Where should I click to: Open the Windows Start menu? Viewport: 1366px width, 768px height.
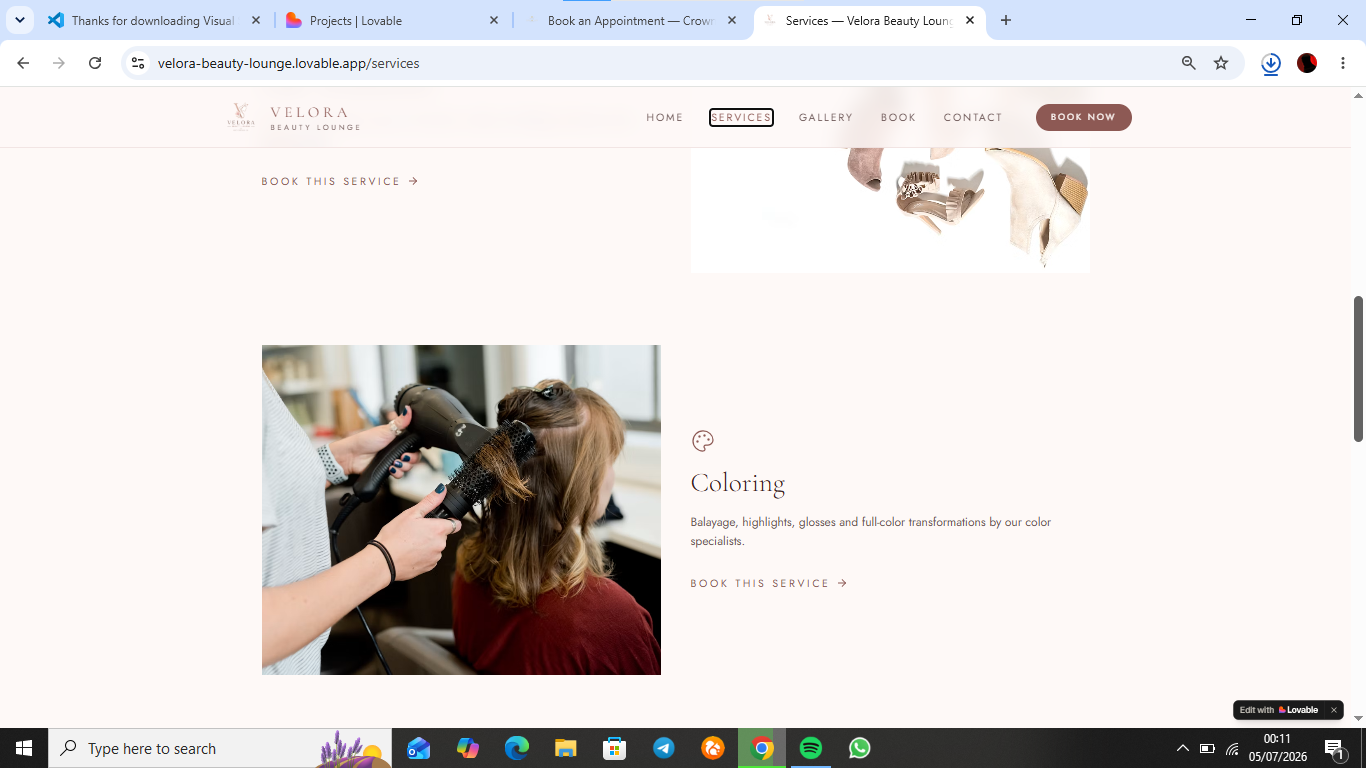[24, 748]
